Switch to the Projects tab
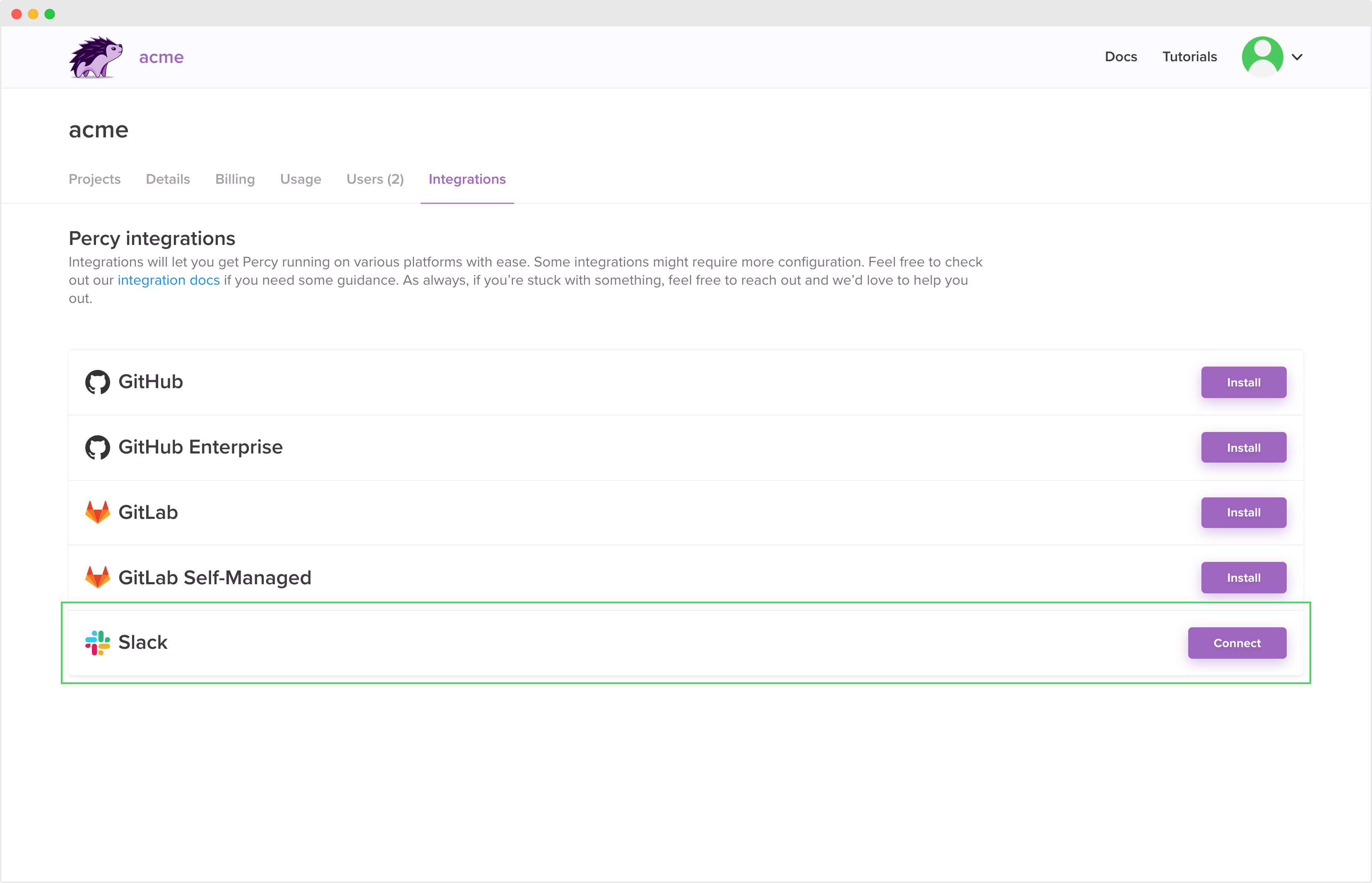1372x883 pixels. [x=95, y=180]
